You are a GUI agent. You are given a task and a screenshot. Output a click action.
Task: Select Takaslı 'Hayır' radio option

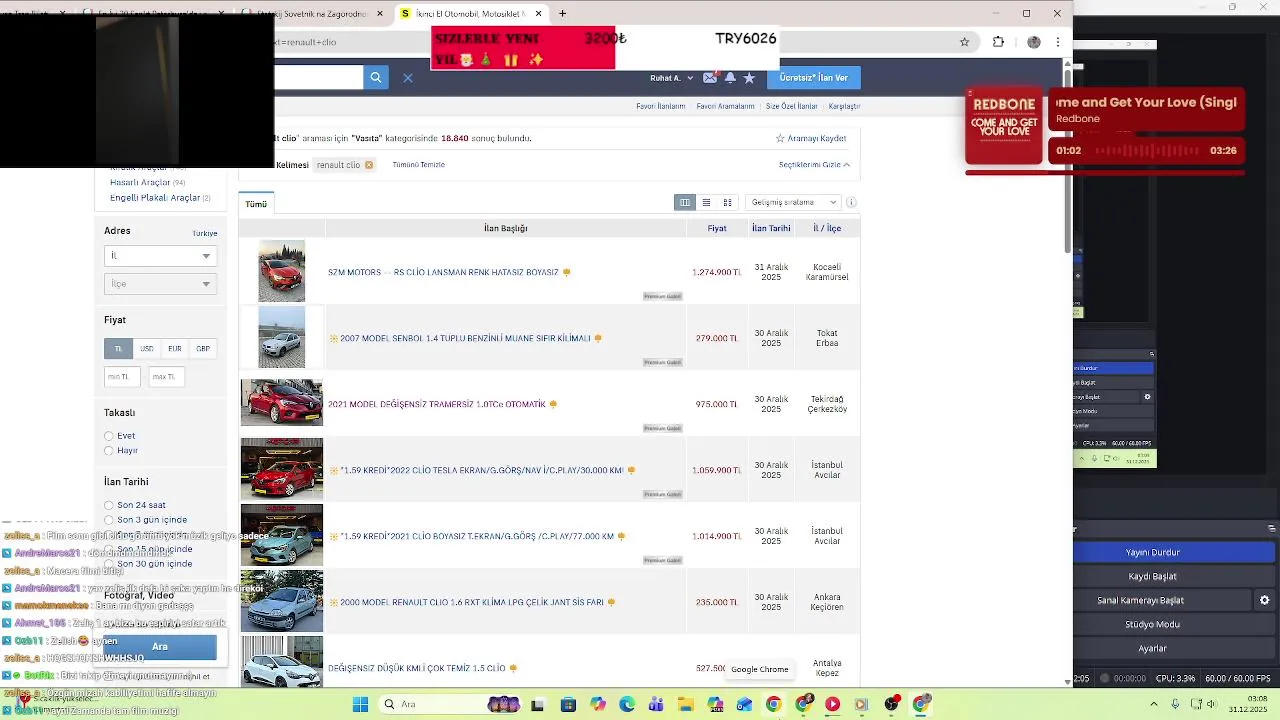(109, 451)
